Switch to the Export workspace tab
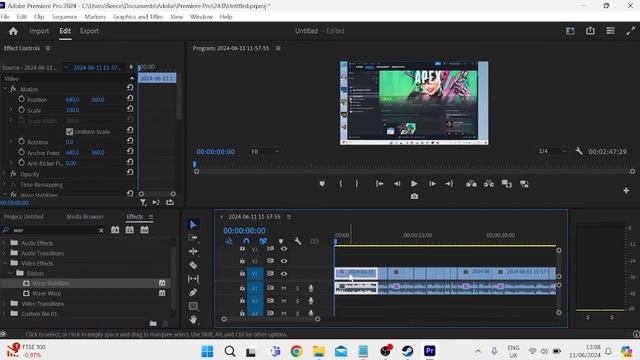Image resolution: width=640 pixels, height=360 pixels. 89,31
